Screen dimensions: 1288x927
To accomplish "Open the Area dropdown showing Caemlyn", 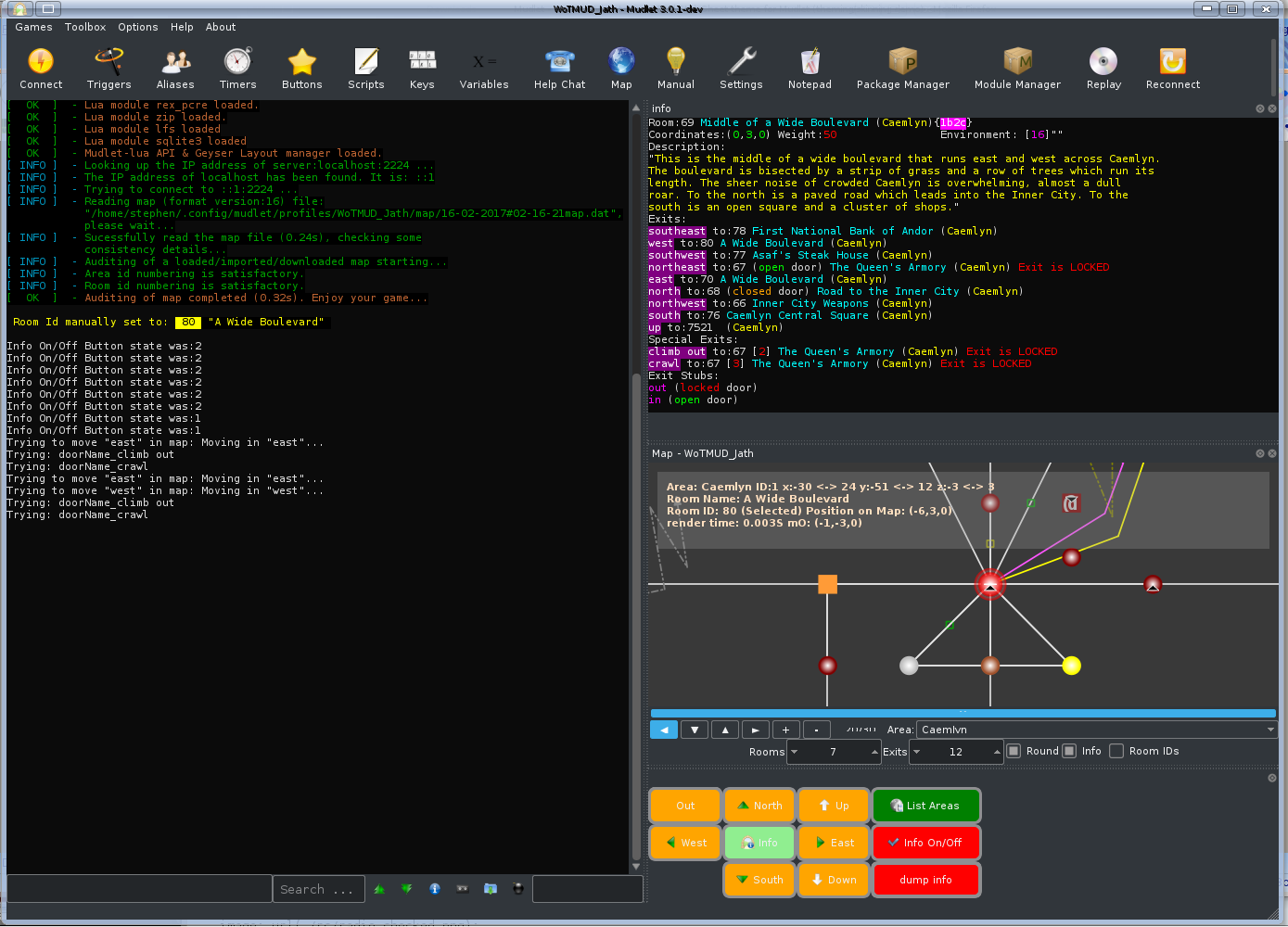I will pos(1096,730).
